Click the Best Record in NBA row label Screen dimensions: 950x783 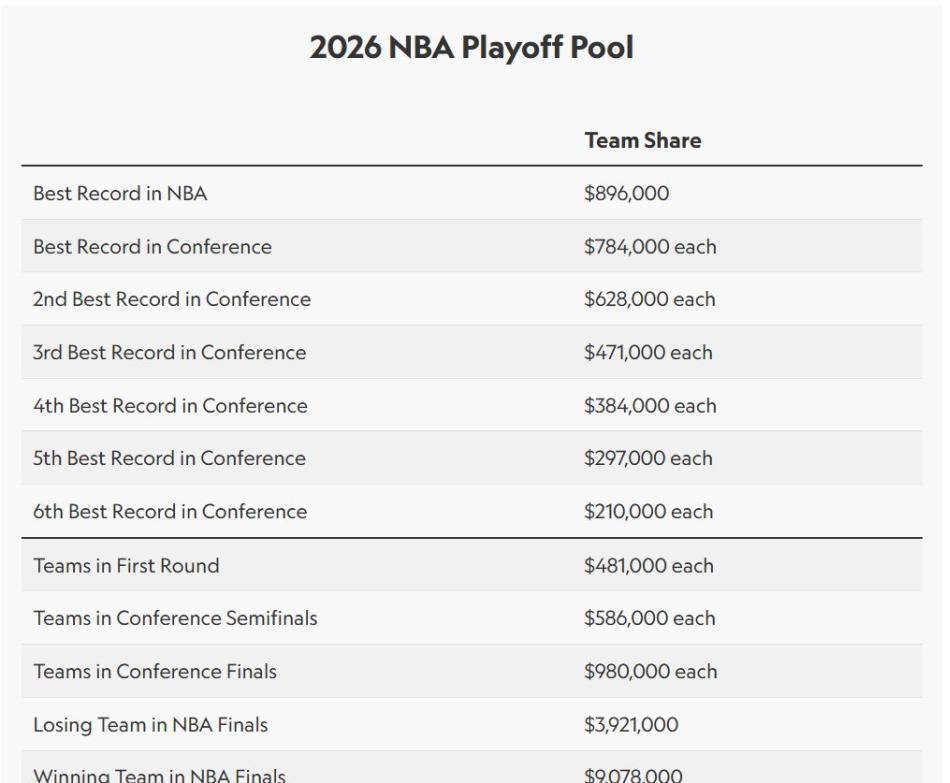pyautogui.click(x=120, y=193)
